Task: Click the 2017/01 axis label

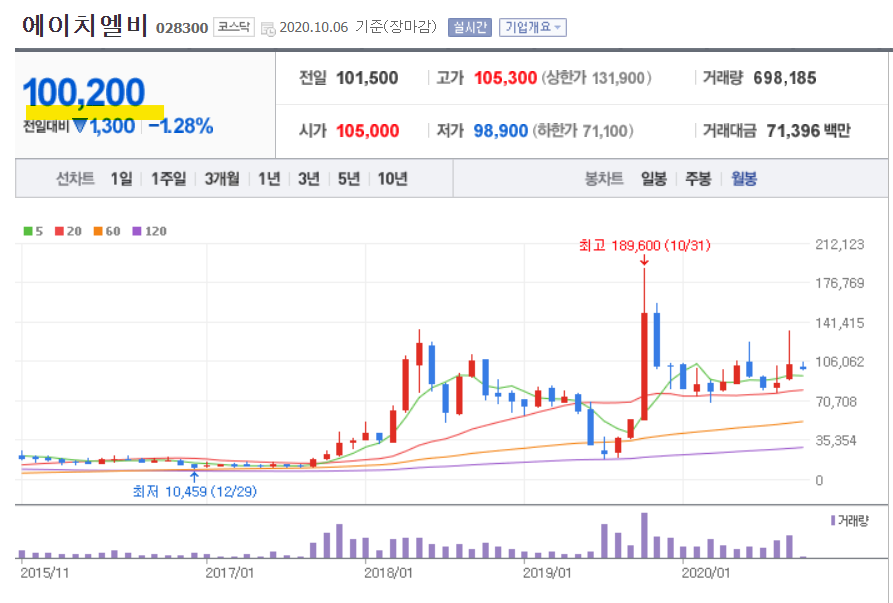Action: click(x=230, y=573)
